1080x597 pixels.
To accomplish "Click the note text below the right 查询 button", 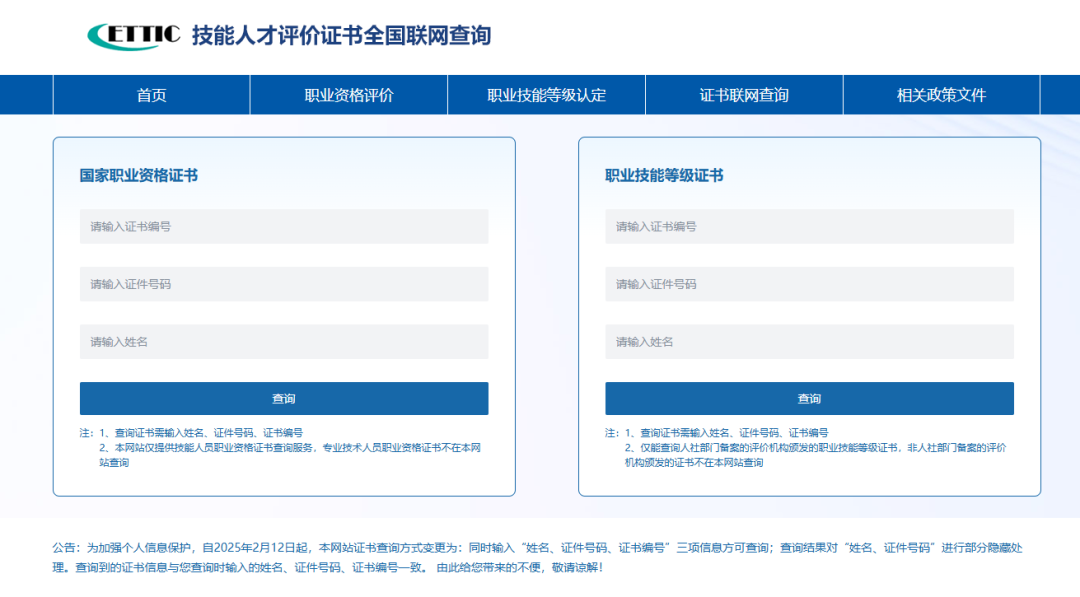I will coord(809,448).
